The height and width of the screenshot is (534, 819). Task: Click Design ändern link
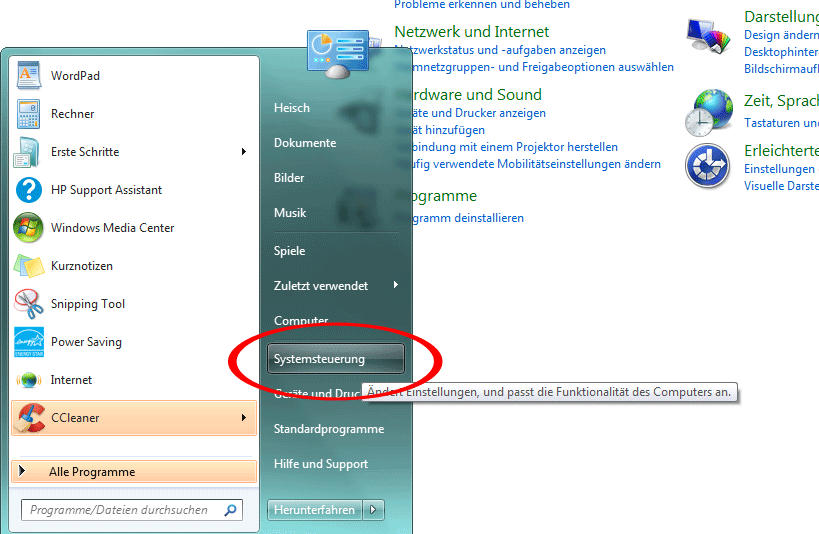coord(781,35)
